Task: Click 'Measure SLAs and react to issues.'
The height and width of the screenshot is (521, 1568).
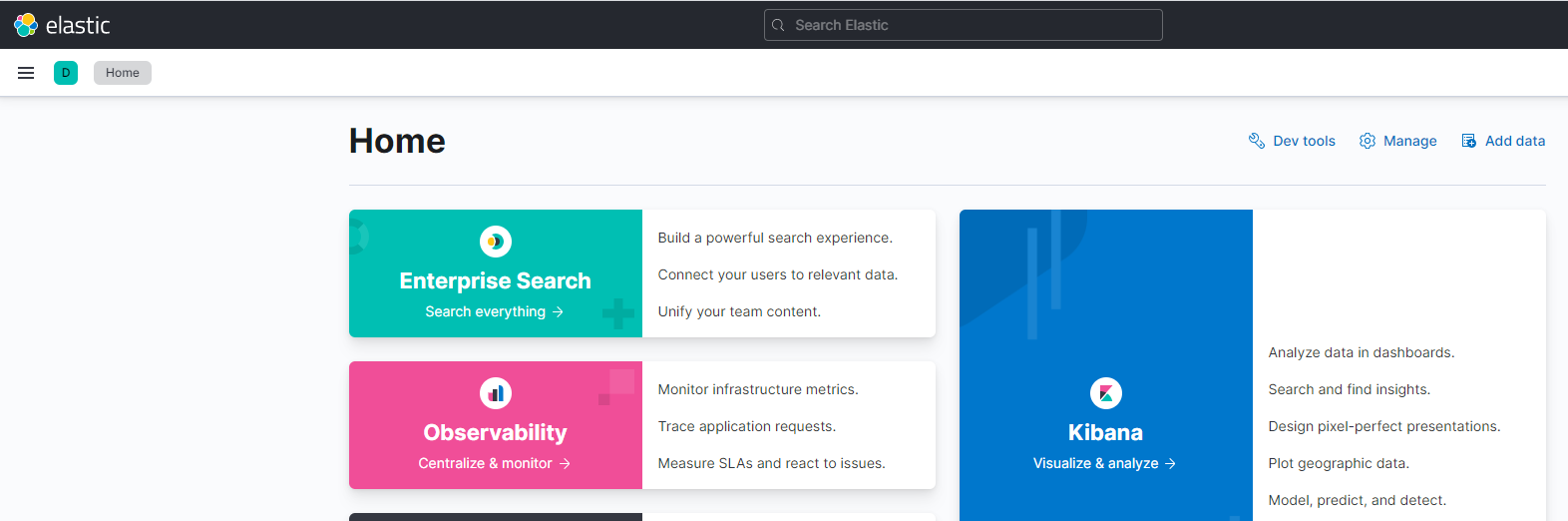Action: point(772,463)
